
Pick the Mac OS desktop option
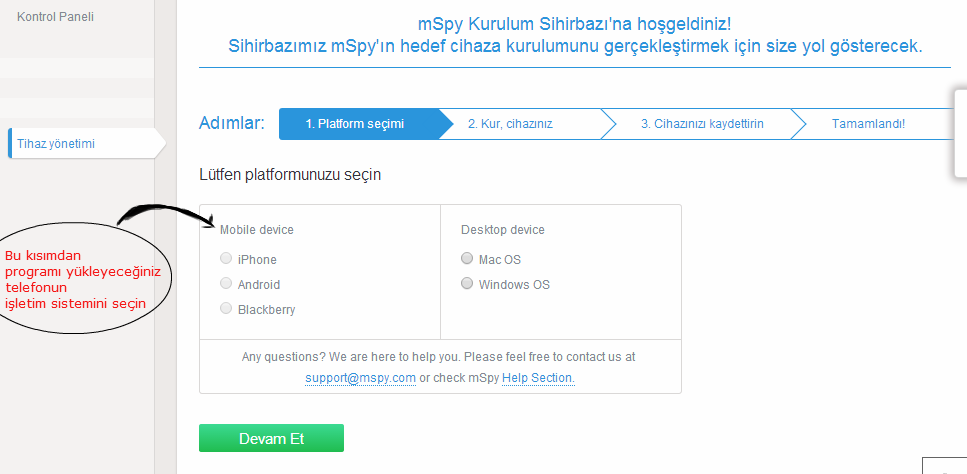(x=467, y=259)
